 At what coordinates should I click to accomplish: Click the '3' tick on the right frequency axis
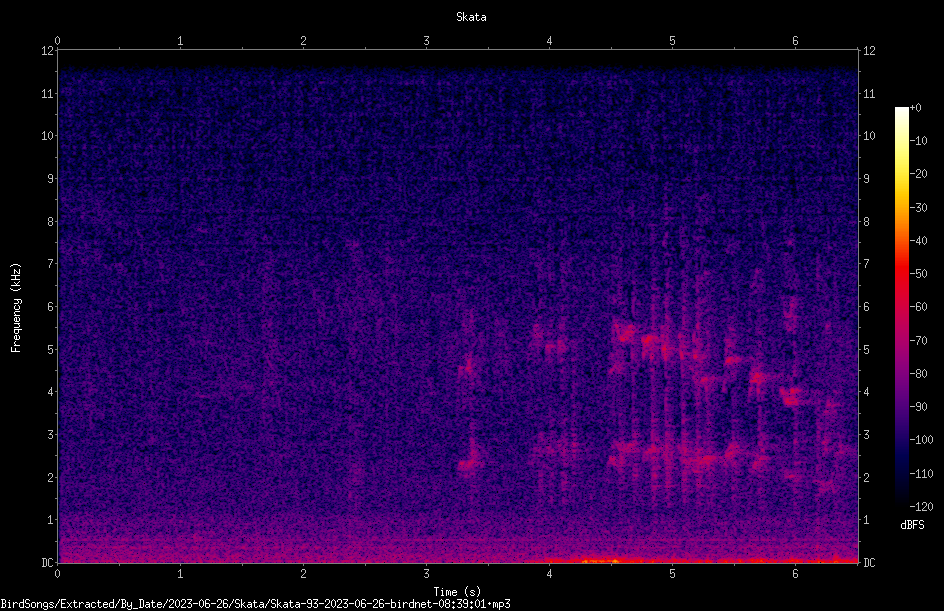(866, 435)
